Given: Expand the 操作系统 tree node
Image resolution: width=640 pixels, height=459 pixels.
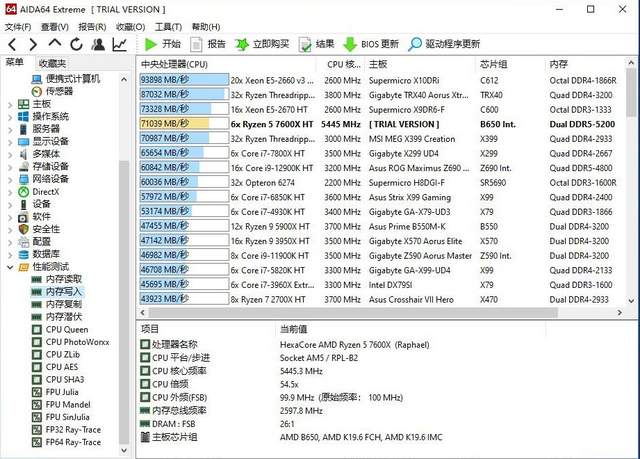Looking at the screenshot, I should 10,118.
